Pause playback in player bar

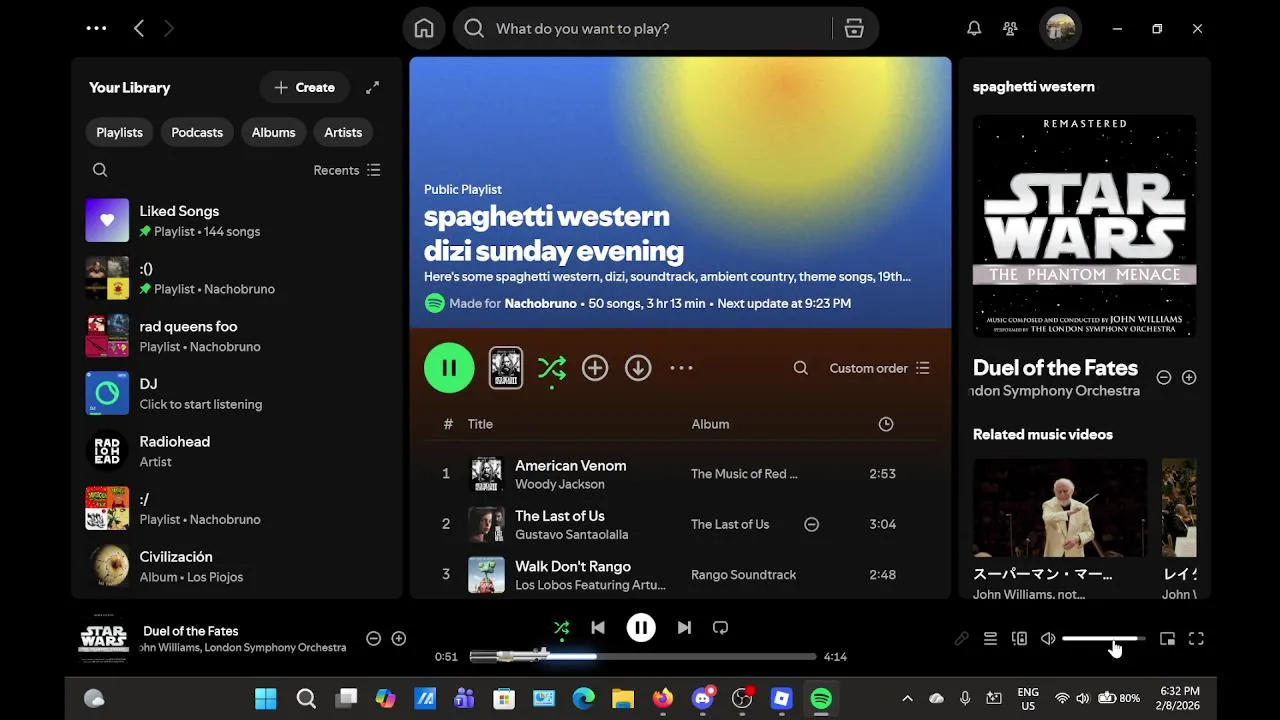(x=641, y=628)
